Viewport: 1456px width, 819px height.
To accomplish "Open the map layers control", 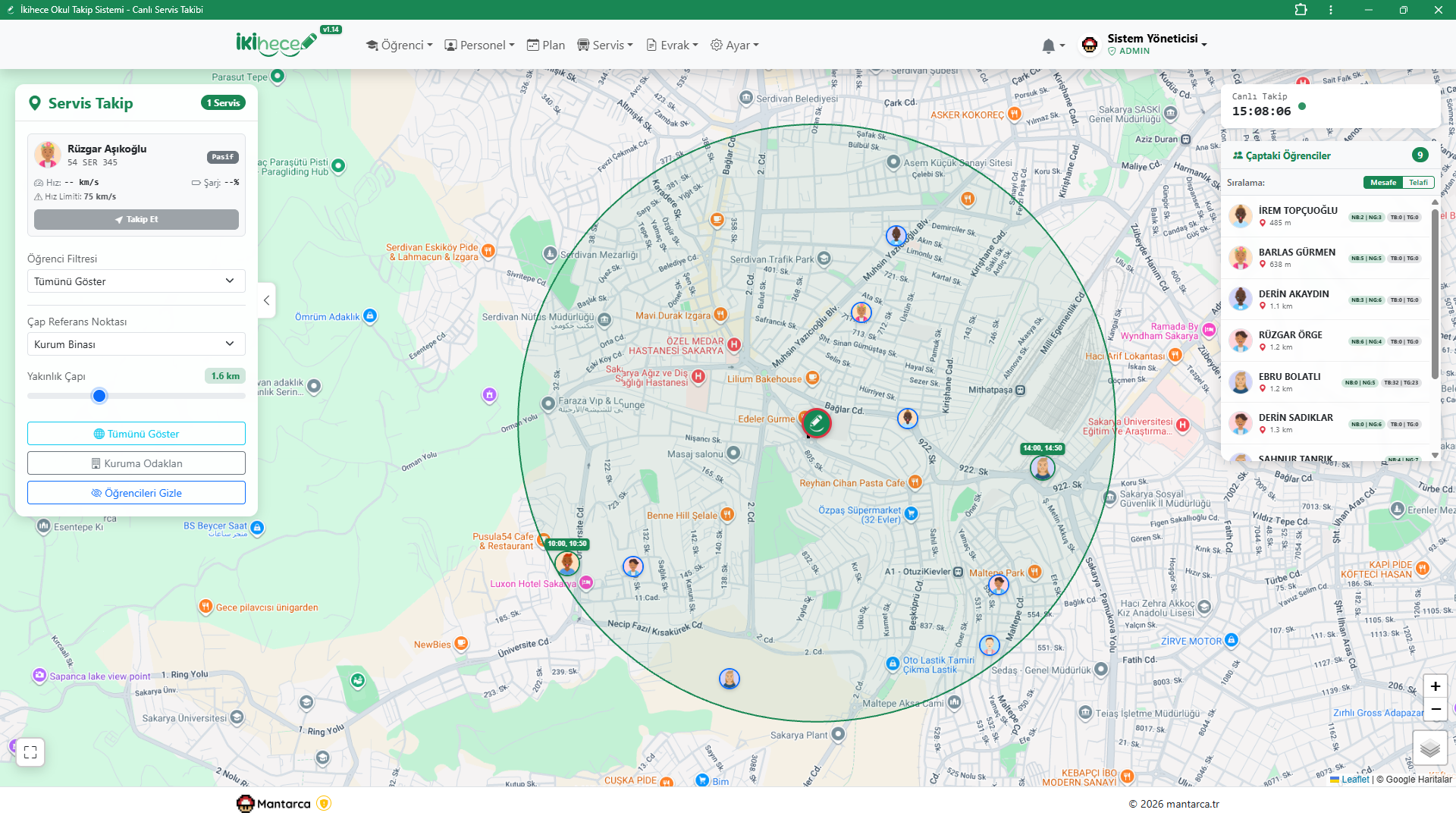I will [1430, 748].
